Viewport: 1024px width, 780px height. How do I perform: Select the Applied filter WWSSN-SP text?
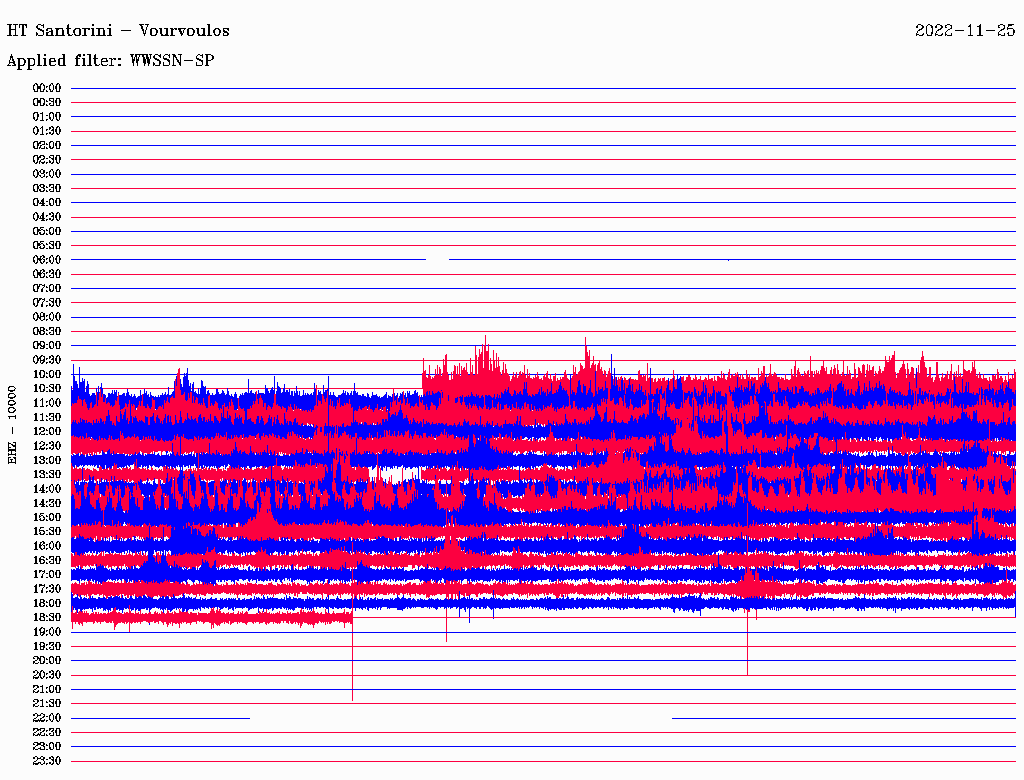pyautogui.click(x=110, y=60)
